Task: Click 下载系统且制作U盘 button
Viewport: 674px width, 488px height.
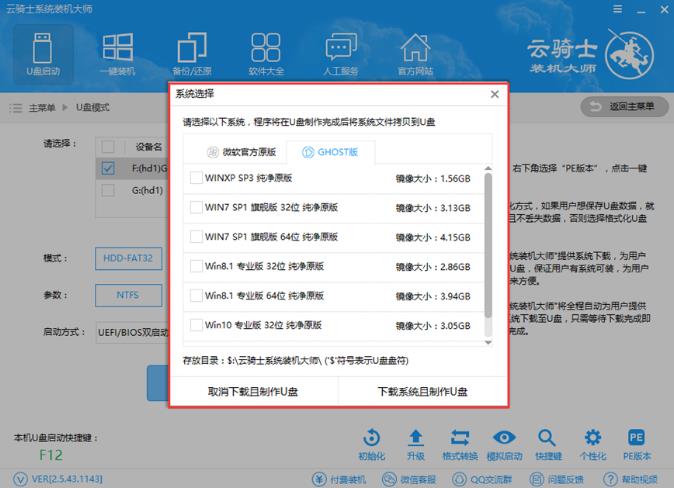Action: click(x=423, y=392)
